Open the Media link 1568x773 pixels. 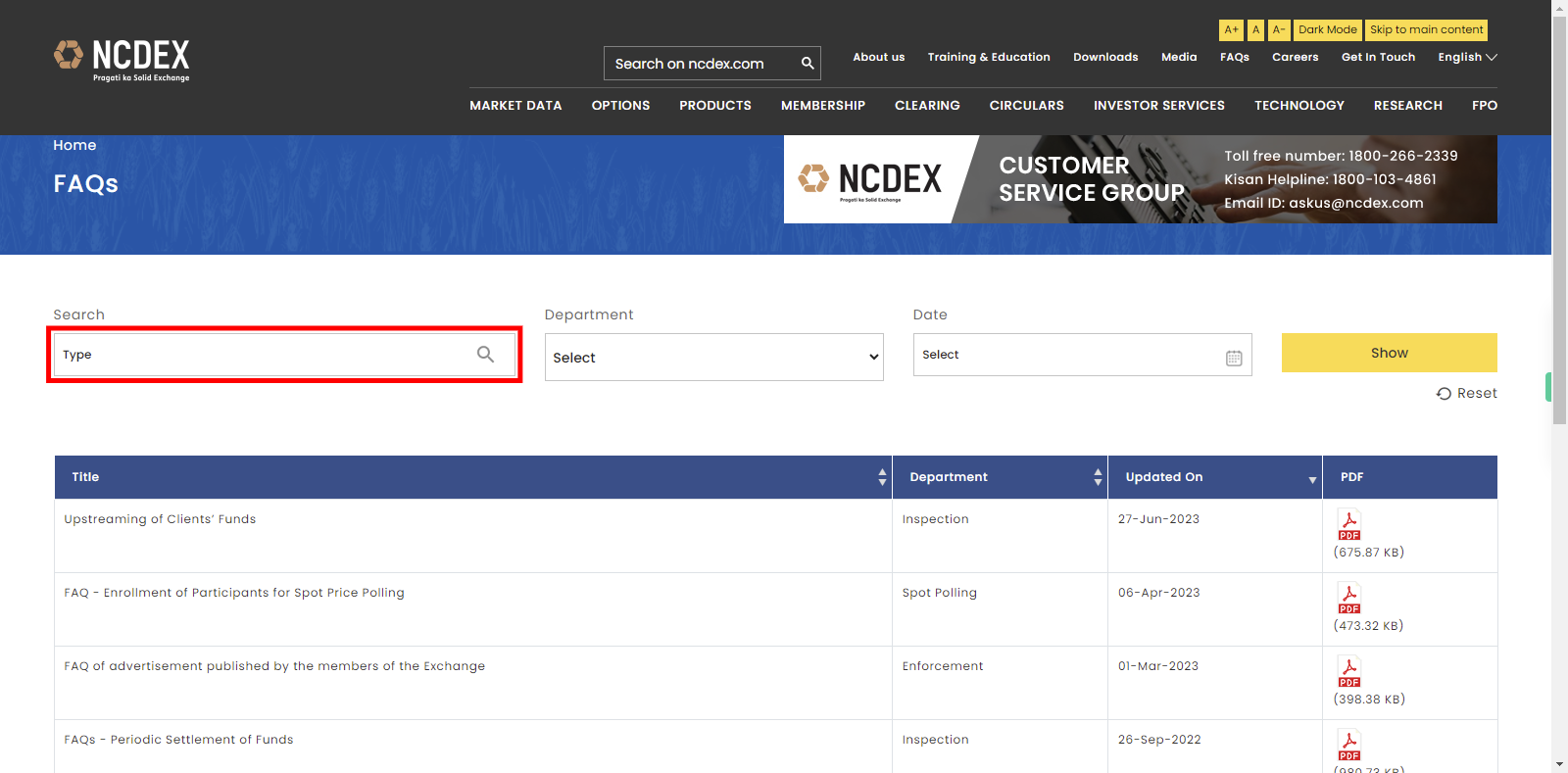[1179, 57]
